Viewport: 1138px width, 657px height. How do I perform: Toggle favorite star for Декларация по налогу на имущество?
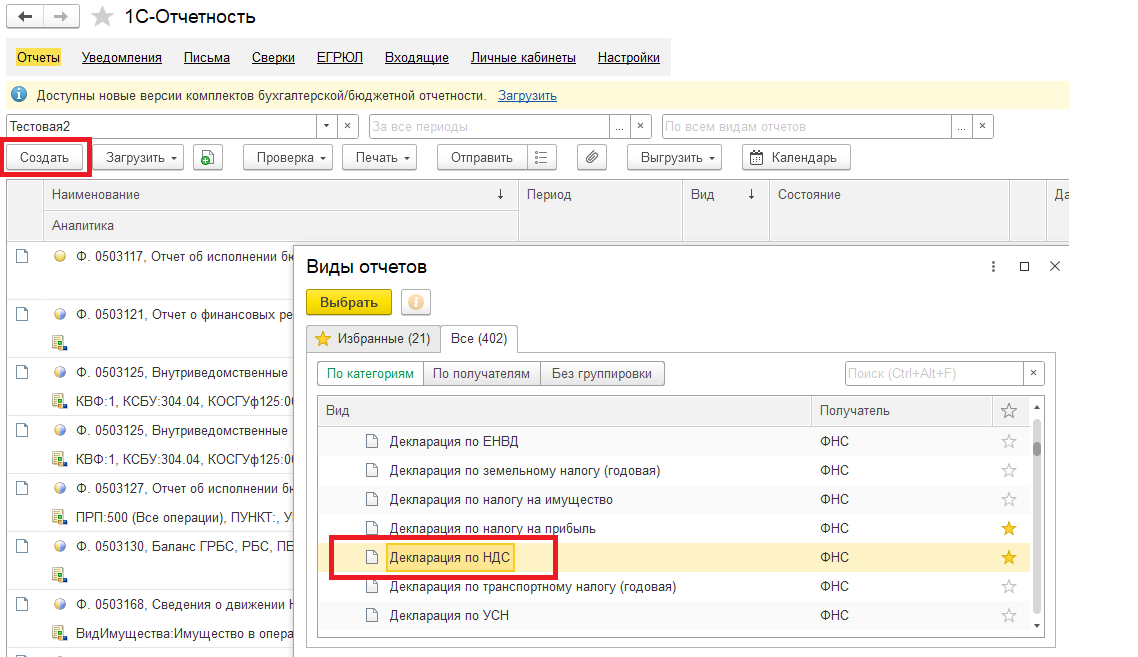pos(1009,499)
